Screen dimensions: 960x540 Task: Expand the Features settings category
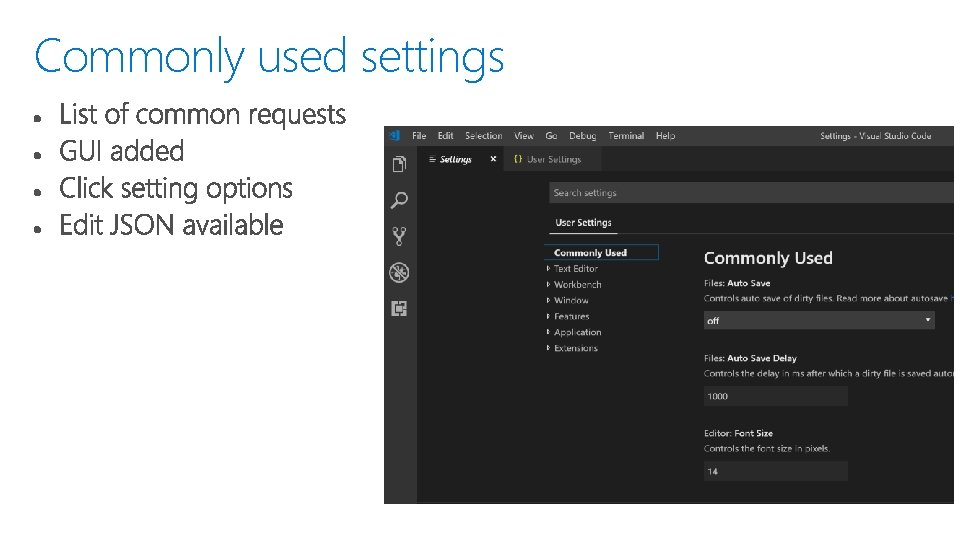(x=571, y=316)
